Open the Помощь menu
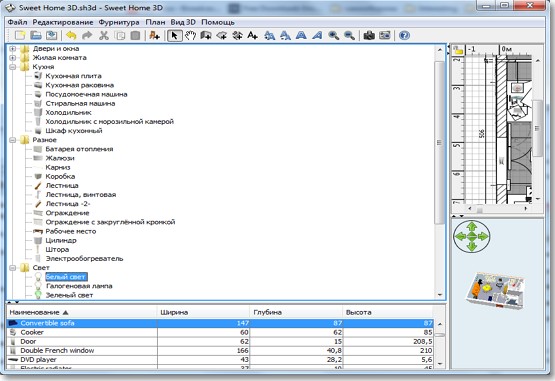 (218, 22)
